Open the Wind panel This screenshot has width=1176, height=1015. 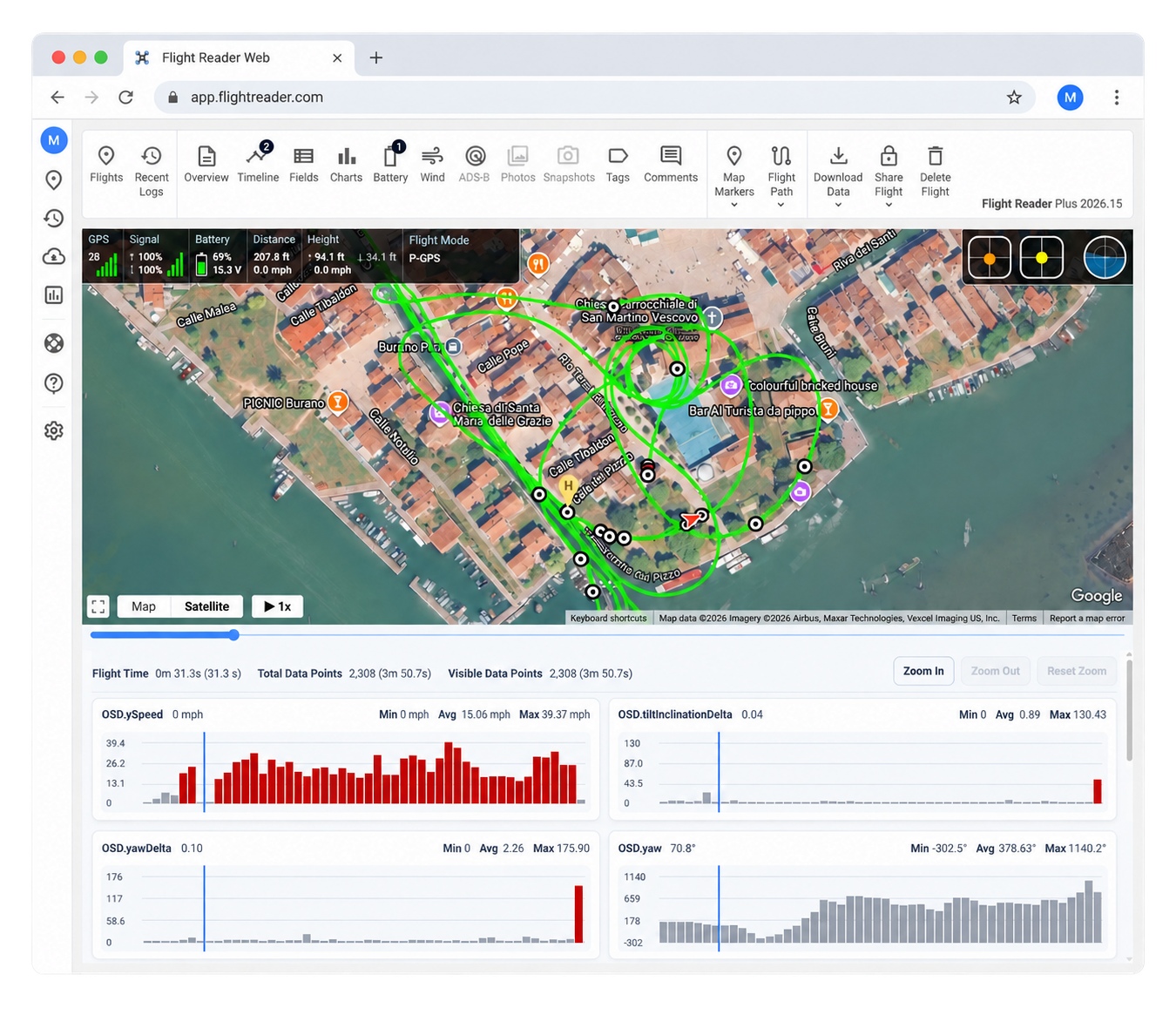coord(432,165)
